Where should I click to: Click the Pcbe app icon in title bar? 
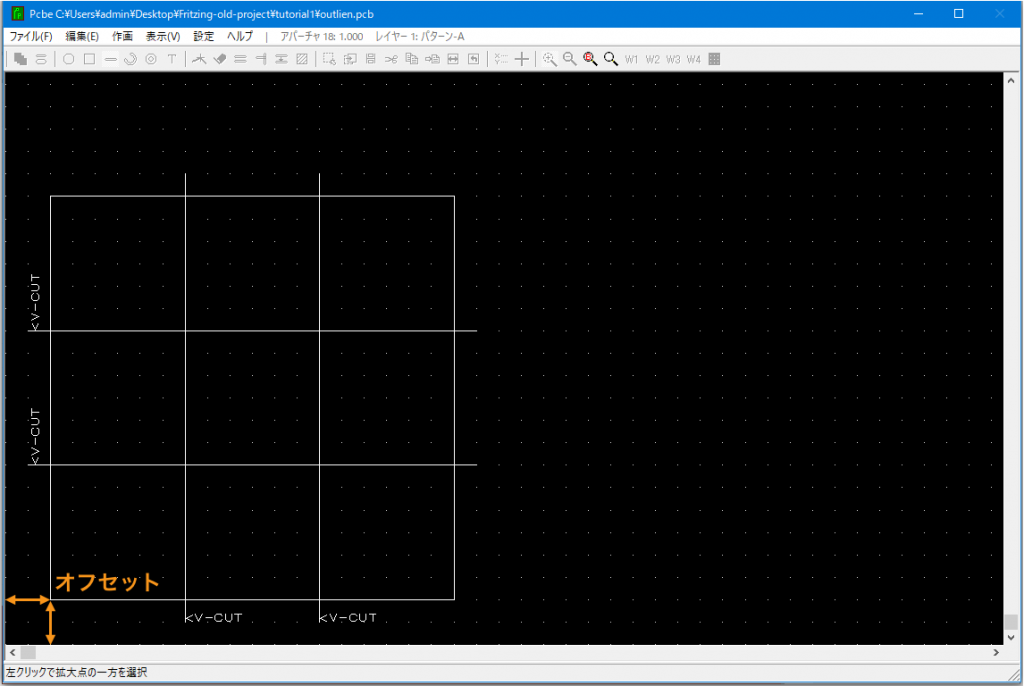(x=18, y=14)
